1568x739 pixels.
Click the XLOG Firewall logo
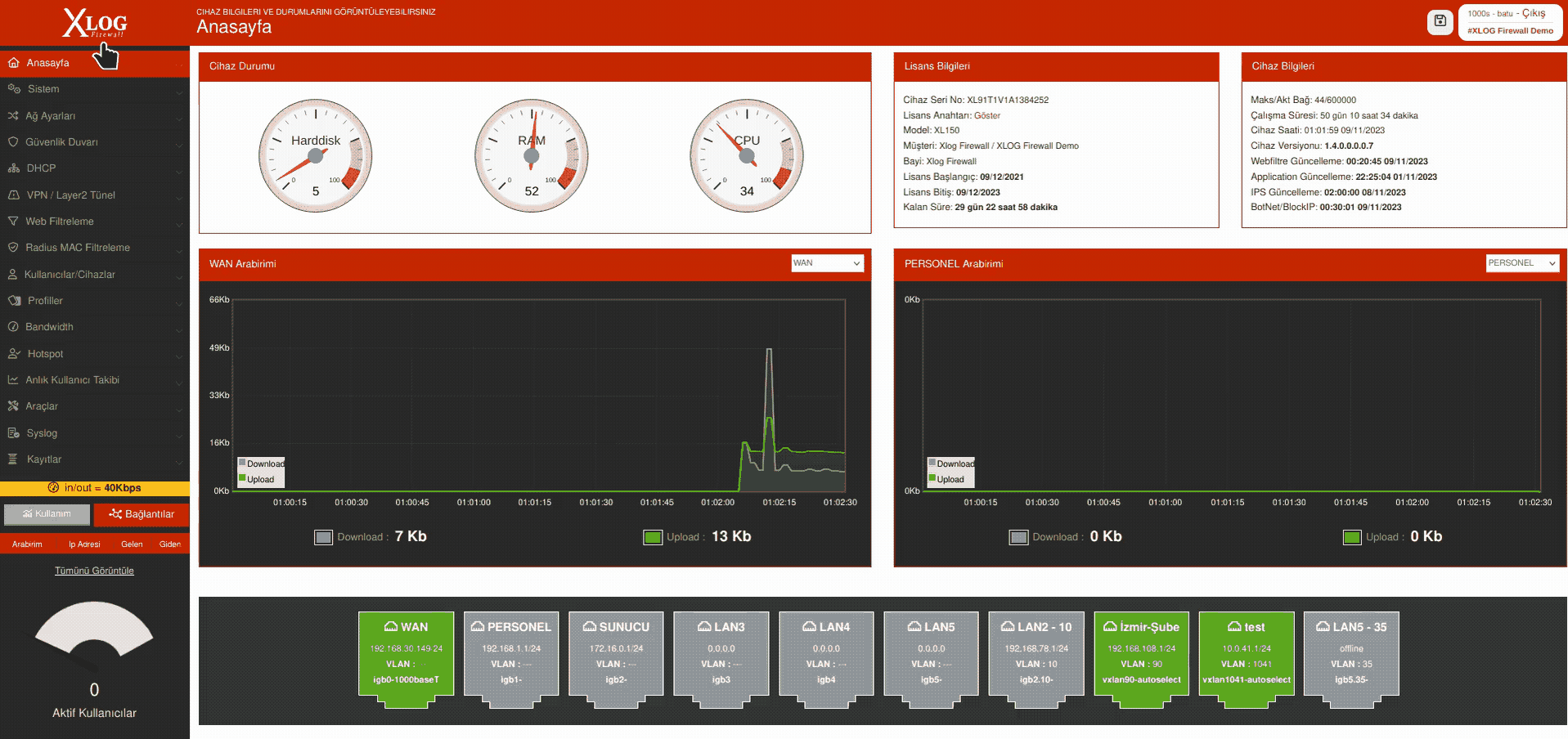[x=95, y=23]
